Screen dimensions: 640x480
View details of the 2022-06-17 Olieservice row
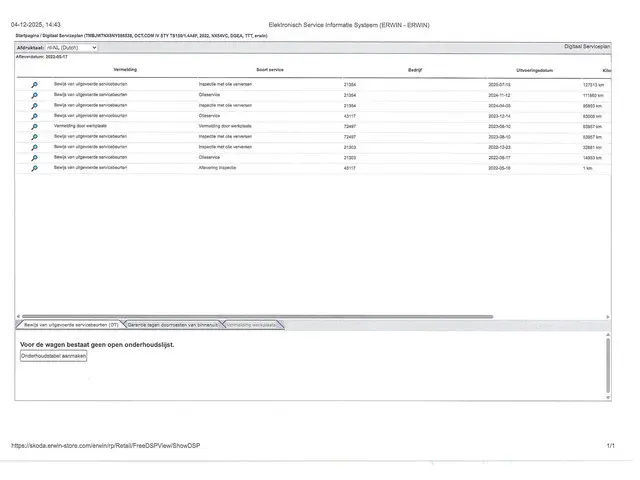[34, 158]
